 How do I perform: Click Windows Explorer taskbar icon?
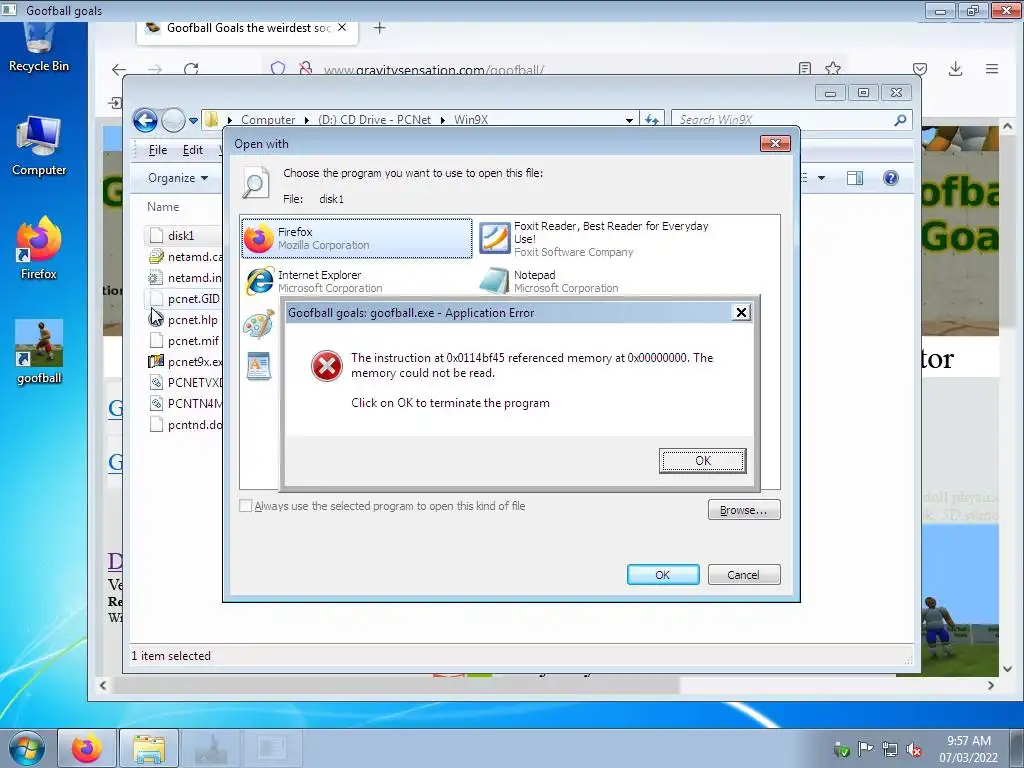(x=149, y=748)
